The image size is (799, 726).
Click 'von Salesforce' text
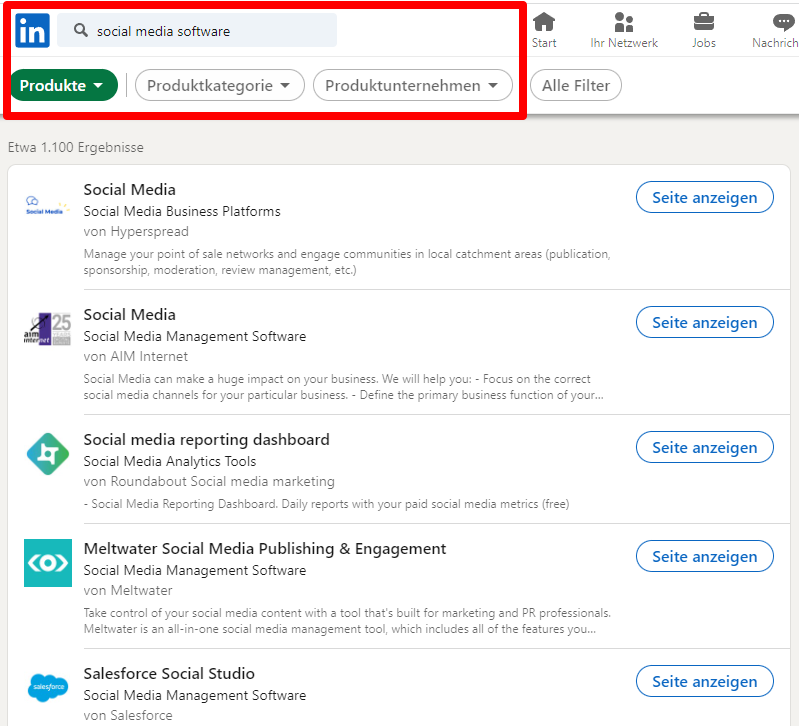pos(128,715)
